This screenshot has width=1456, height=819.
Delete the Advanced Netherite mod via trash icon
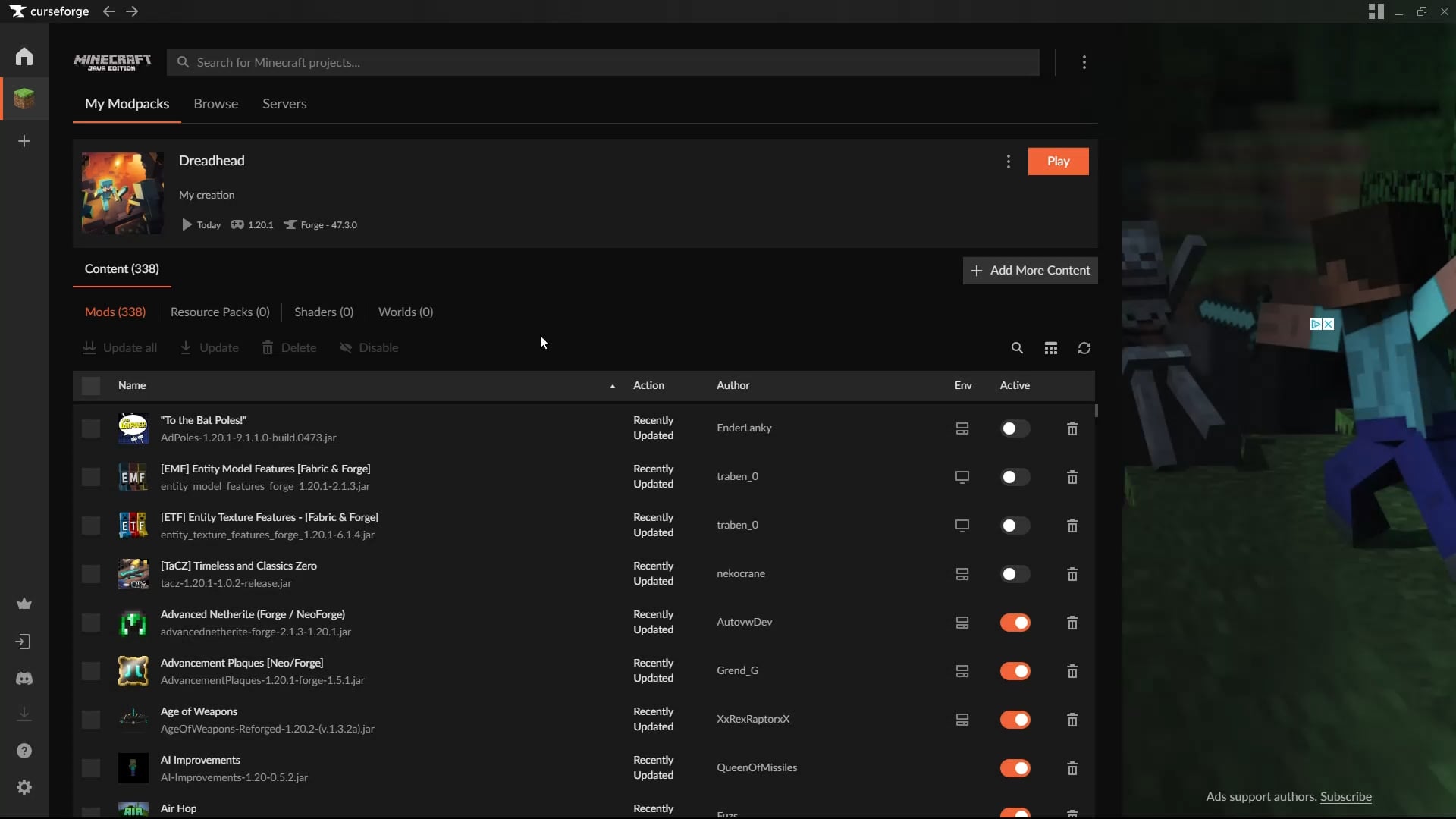pos(1072,623)
